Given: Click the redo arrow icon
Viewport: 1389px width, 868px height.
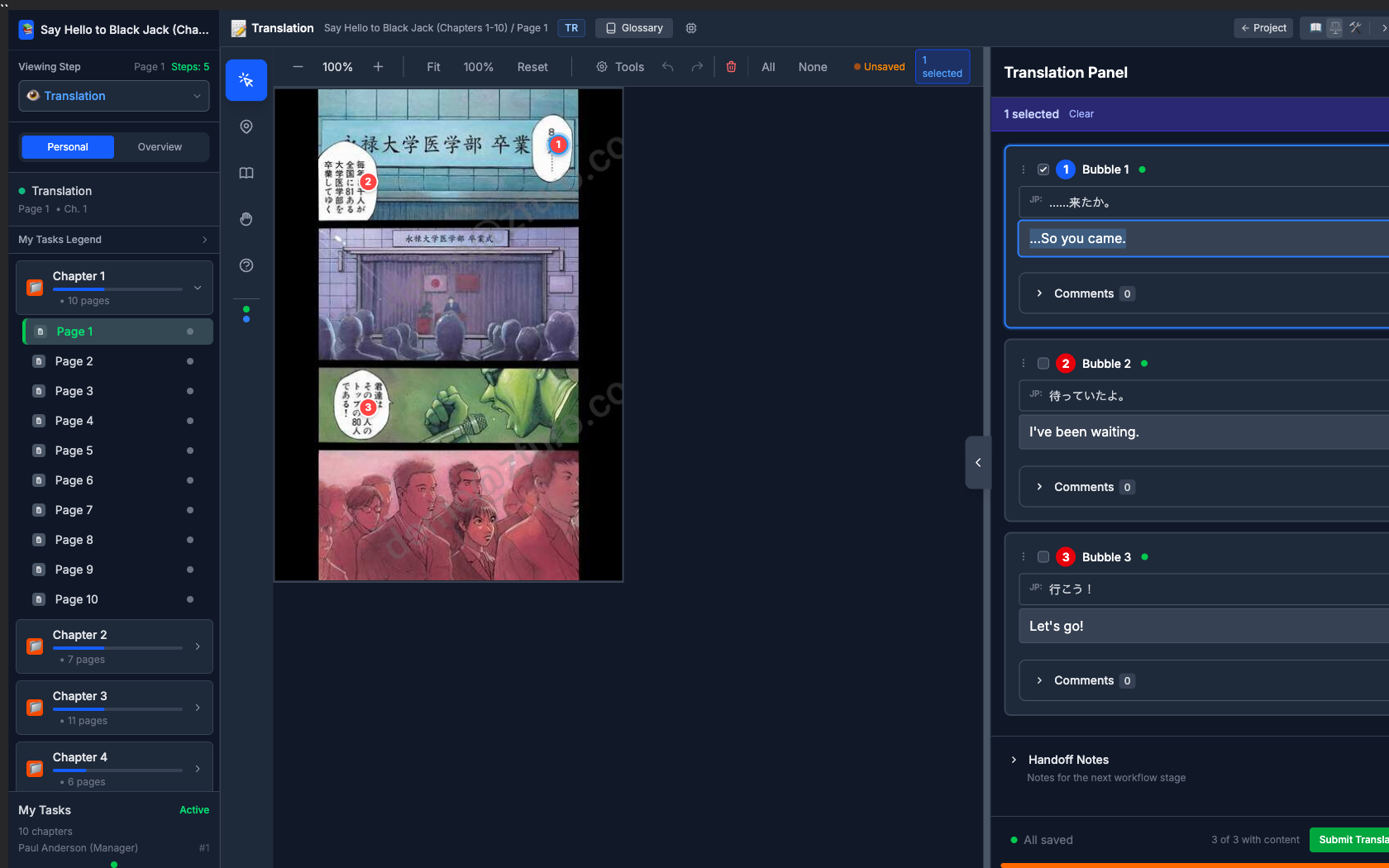Looking at the screenshot, I should pyautogui.click(x=697, y=67).
